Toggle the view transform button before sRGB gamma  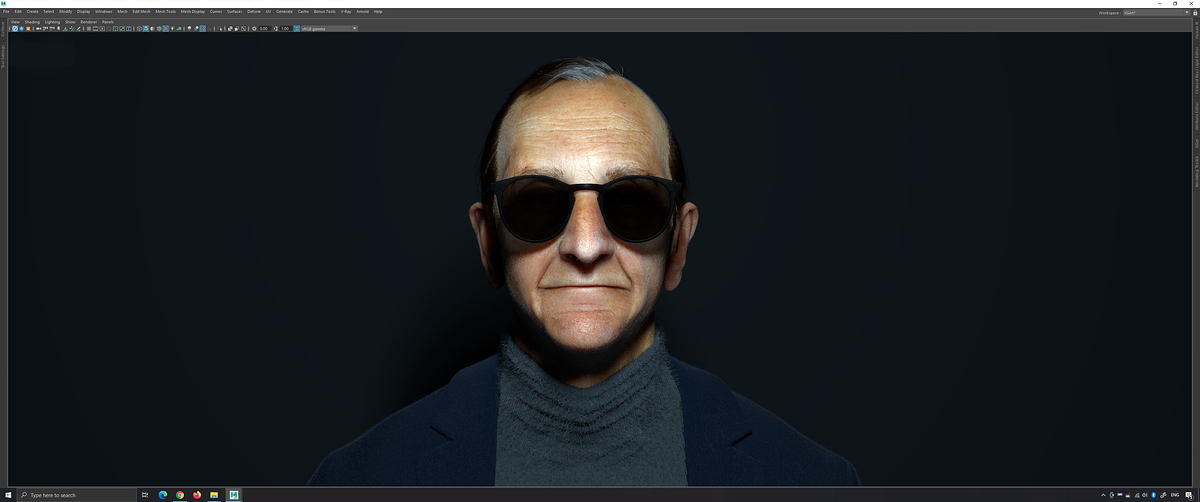(297, 28)
